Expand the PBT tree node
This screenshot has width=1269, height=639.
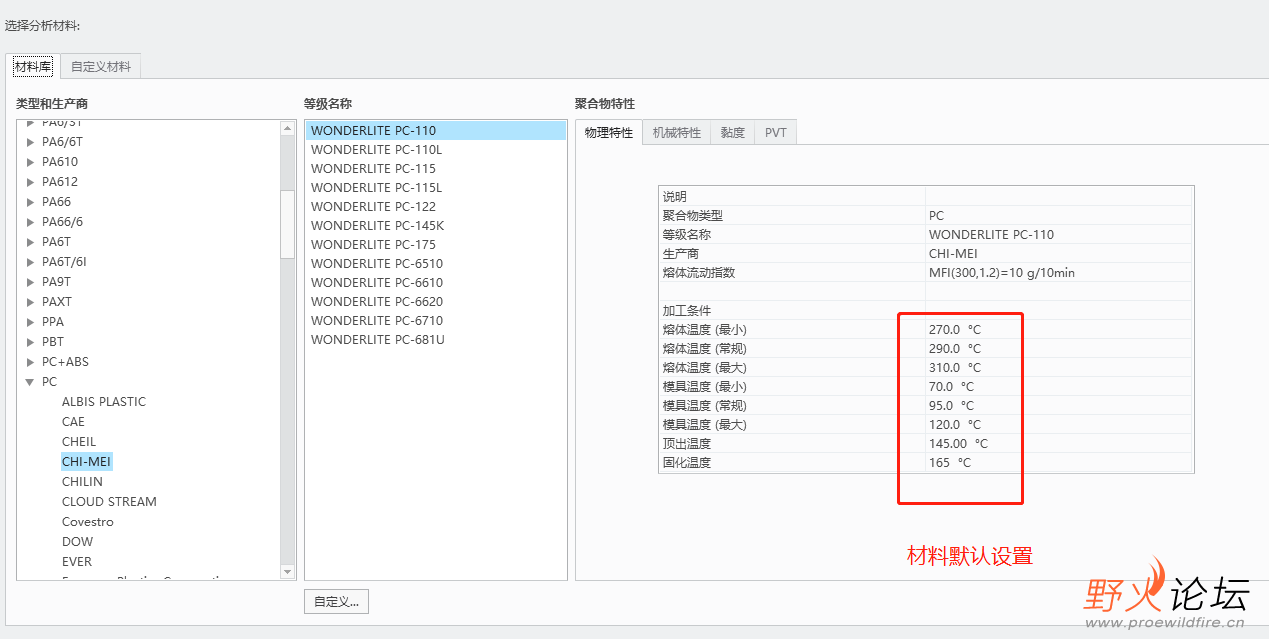30,342
